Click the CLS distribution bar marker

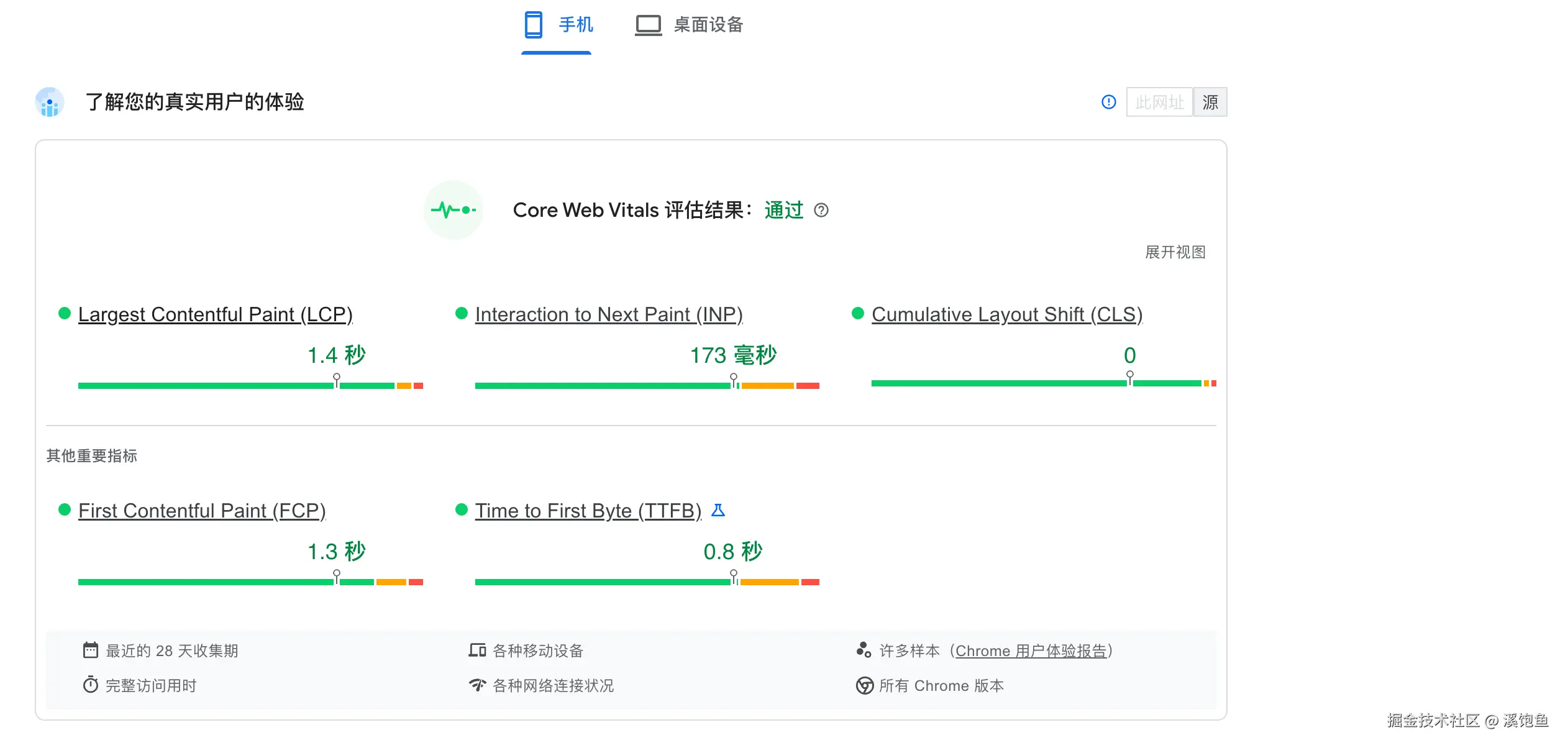point(1129,376)
